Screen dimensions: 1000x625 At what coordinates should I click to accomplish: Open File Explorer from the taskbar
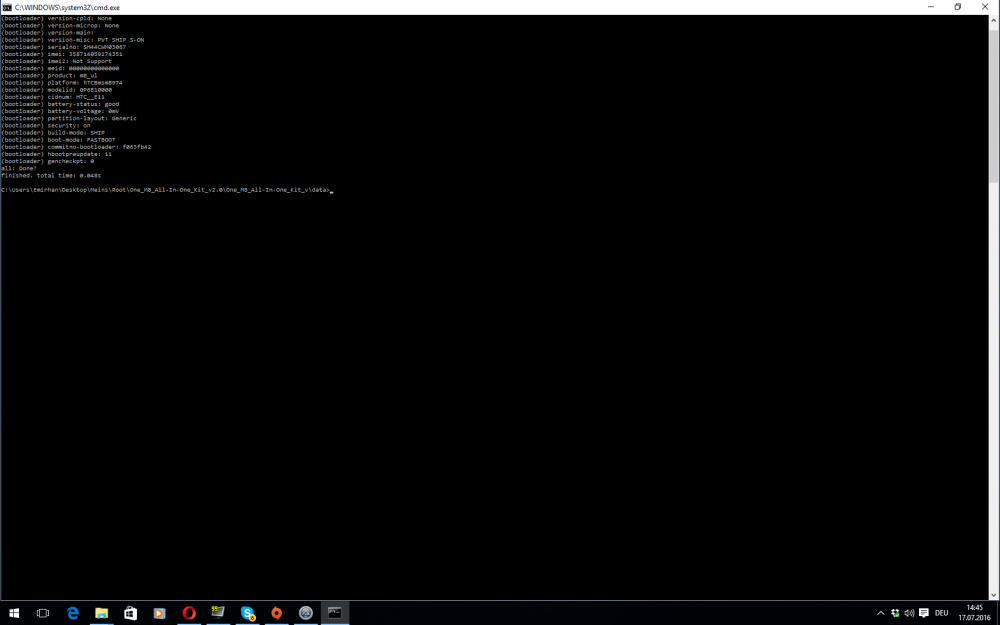[x=101, y=613]
